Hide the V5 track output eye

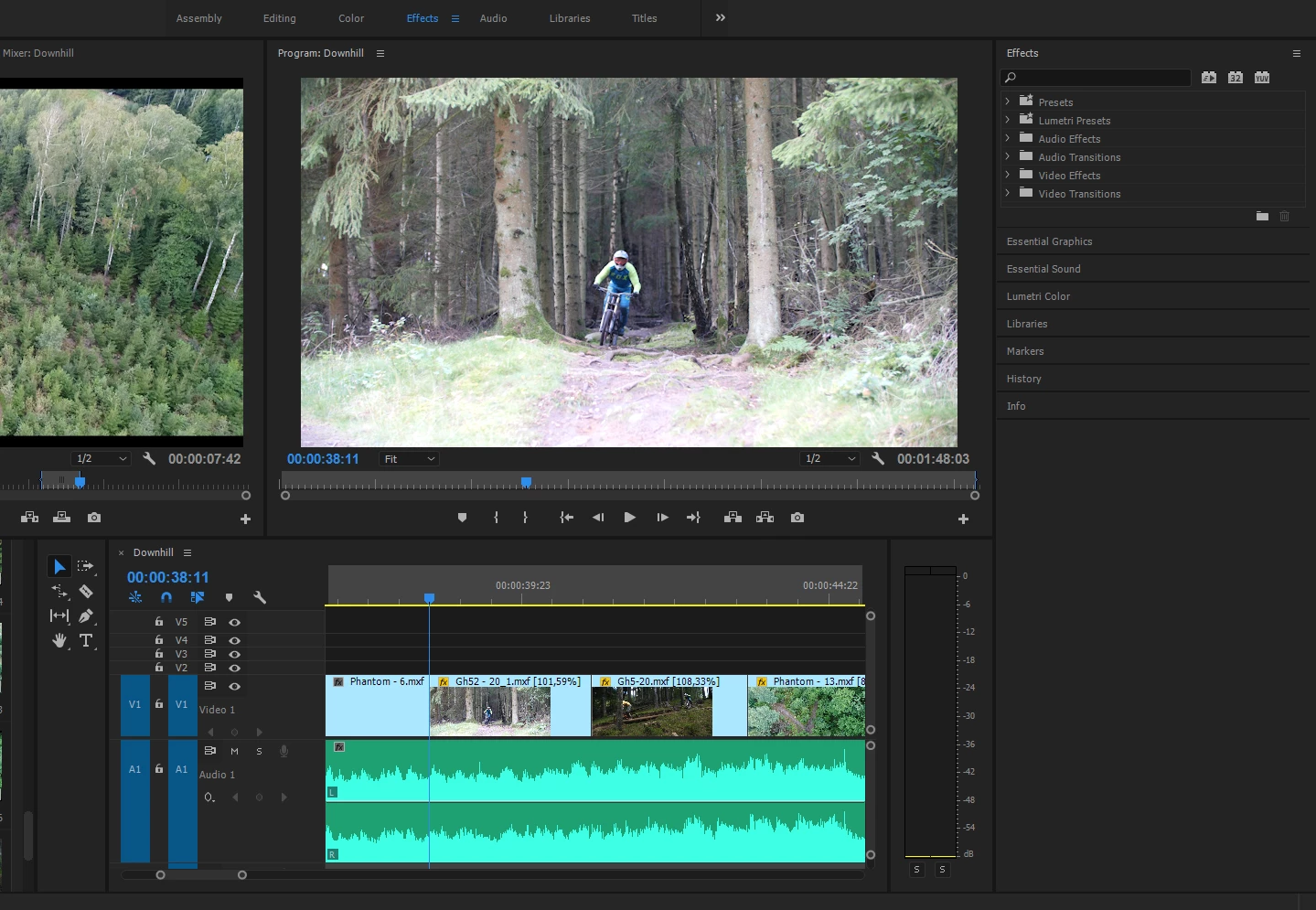[234, 622]
